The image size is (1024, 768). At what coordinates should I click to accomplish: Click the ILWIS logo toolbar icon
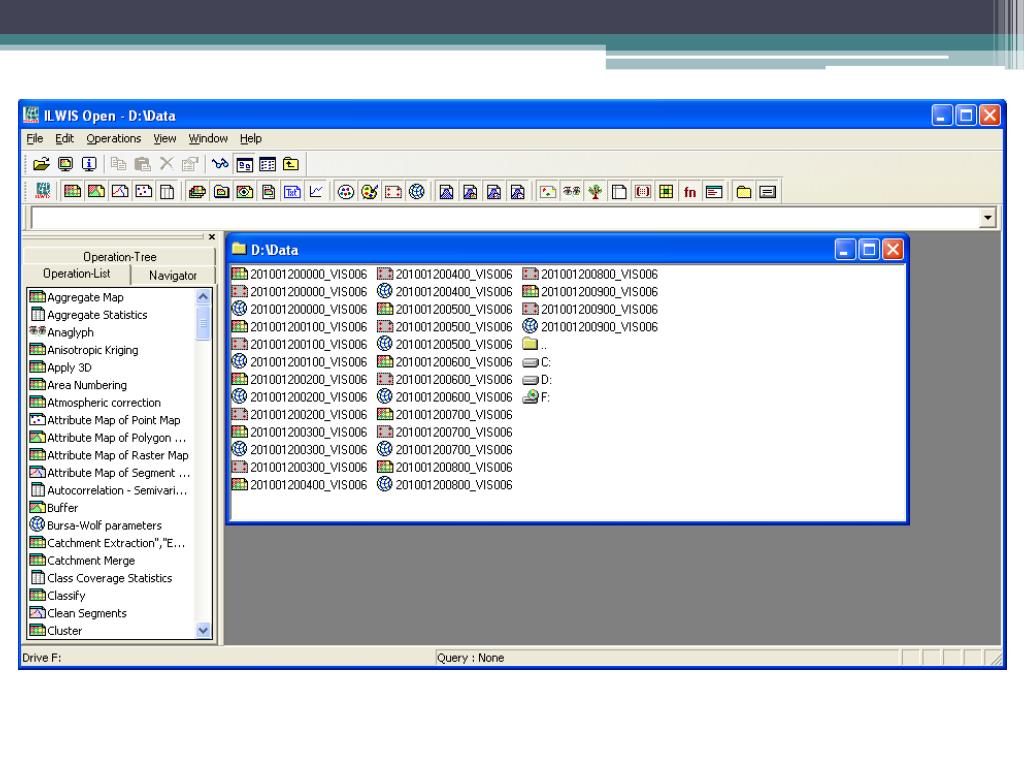[x=42, y=191]
